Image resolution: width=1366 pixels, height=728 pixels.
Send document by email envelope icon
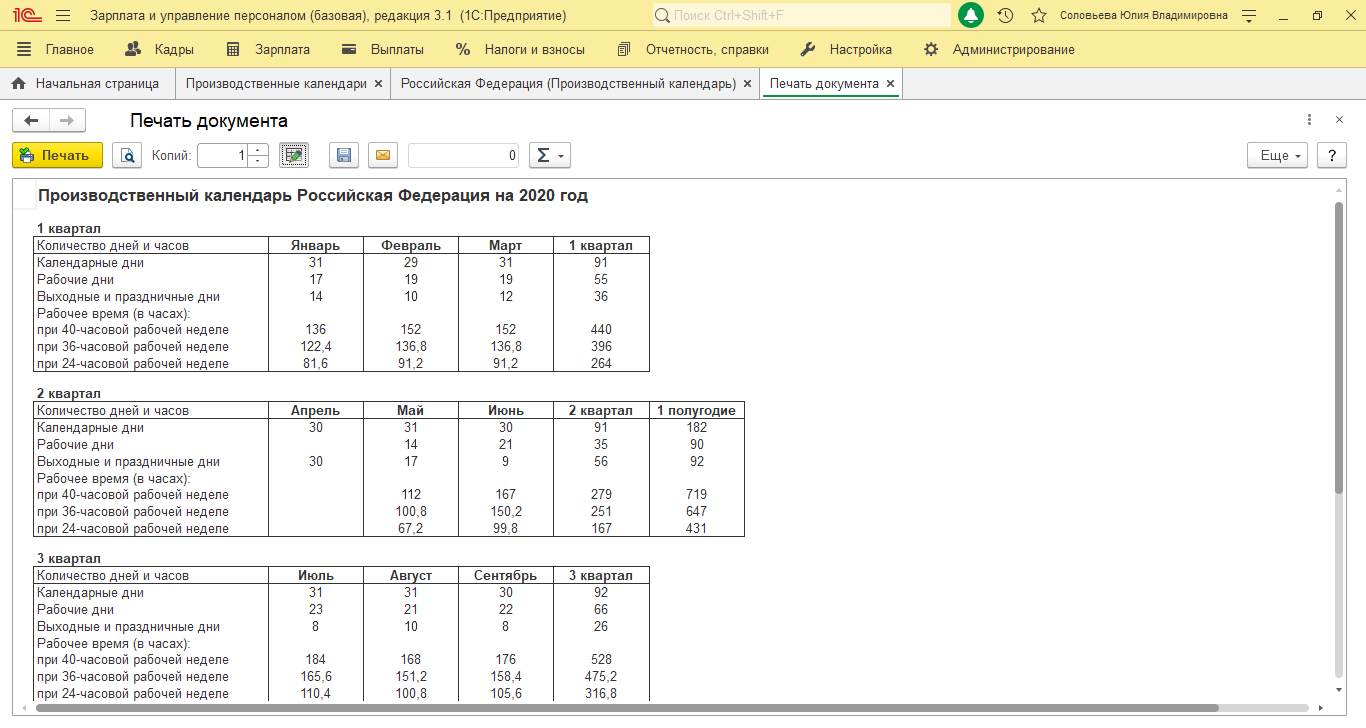(x=382, y=155)
